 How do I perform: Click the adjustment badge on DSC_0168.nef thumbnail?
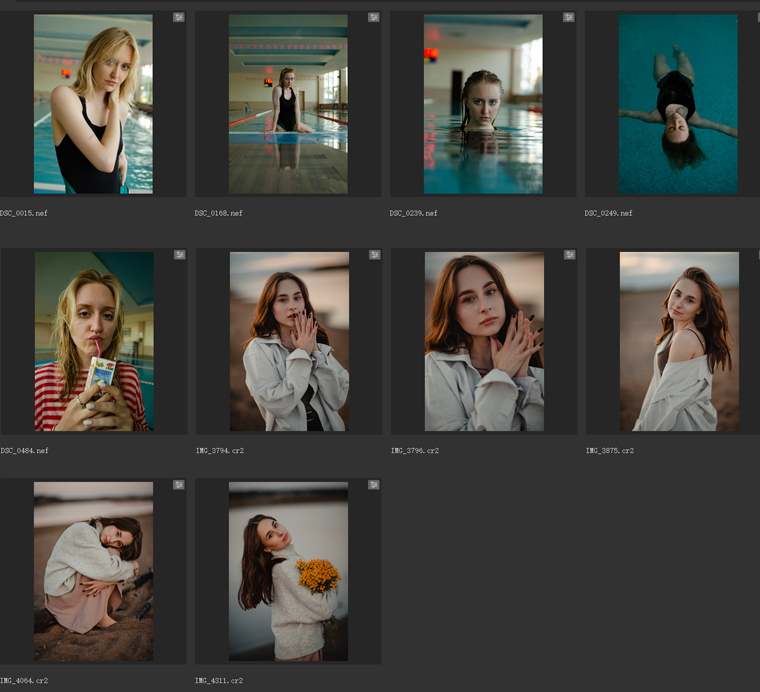374,17
